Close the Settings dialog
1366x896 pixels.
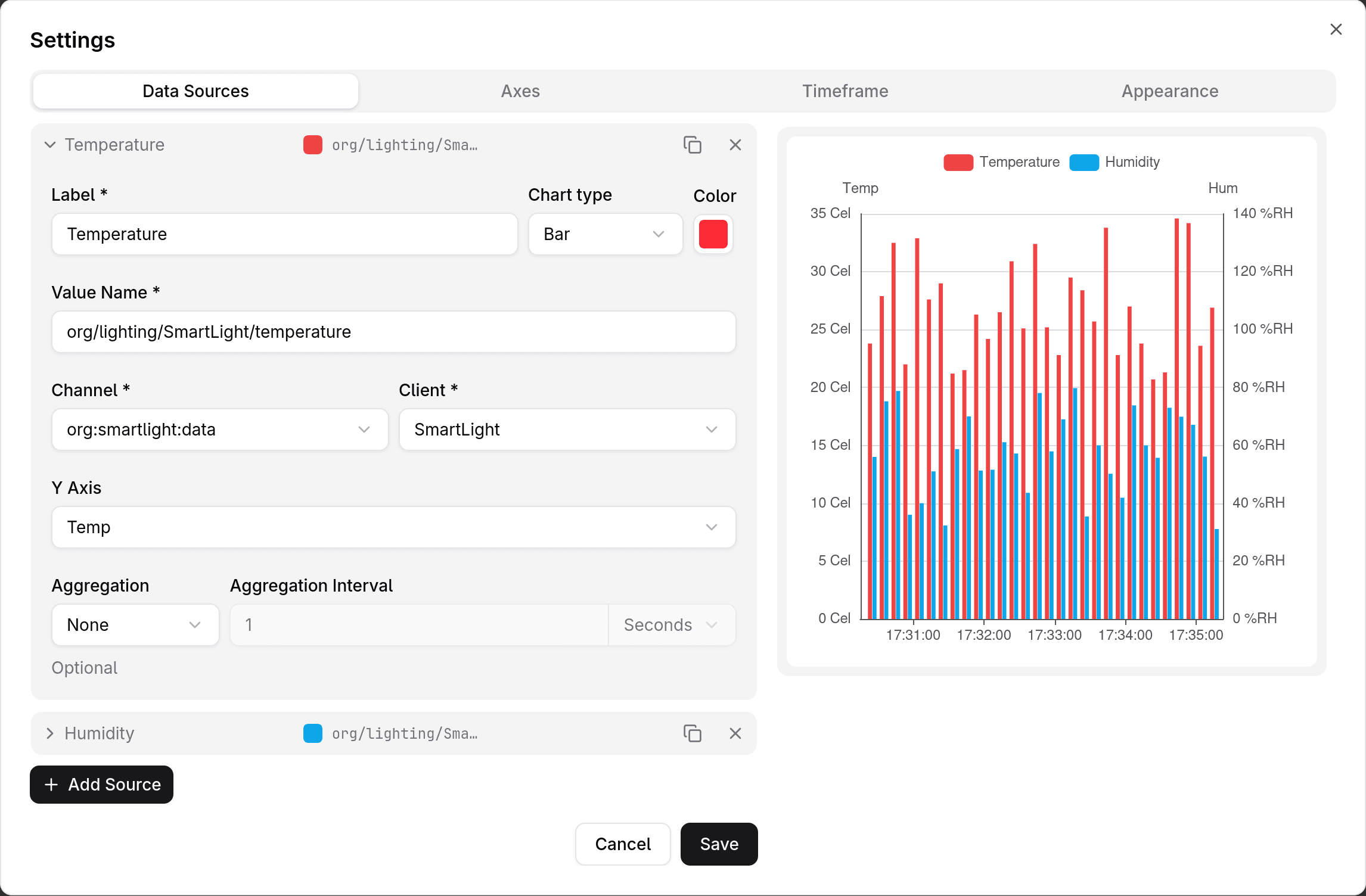pyautogui.click(x=1336, y=29)
